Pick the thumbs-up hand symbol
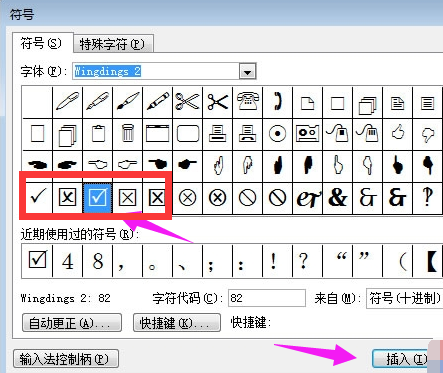Viewport: 443px width, 373px height. coord(397,134)
